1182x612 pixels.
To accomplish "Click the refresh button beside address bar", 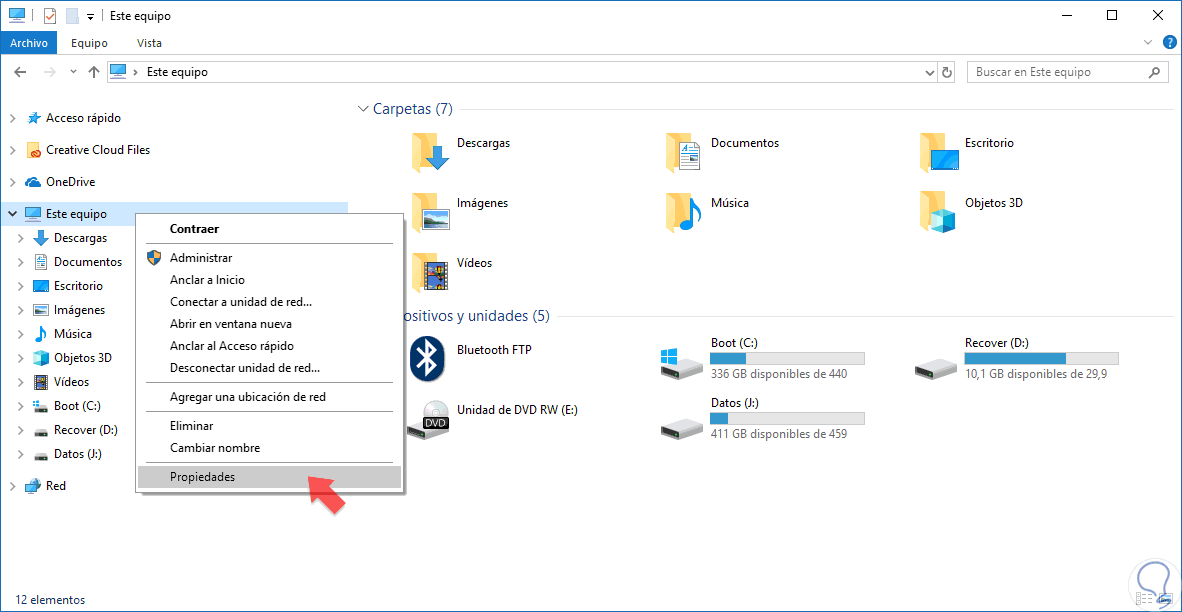I will [x=947, y=72].
